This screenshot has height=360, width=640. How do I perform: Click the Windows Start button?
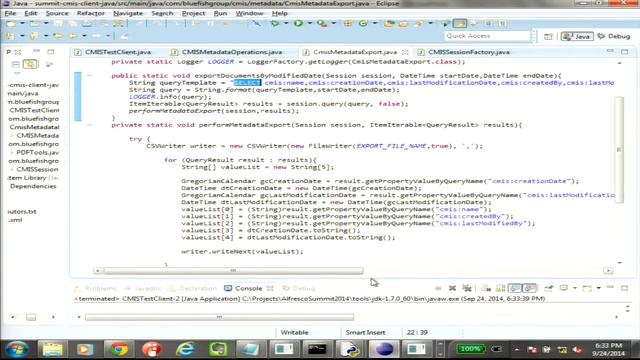click(x=17, y=349)
